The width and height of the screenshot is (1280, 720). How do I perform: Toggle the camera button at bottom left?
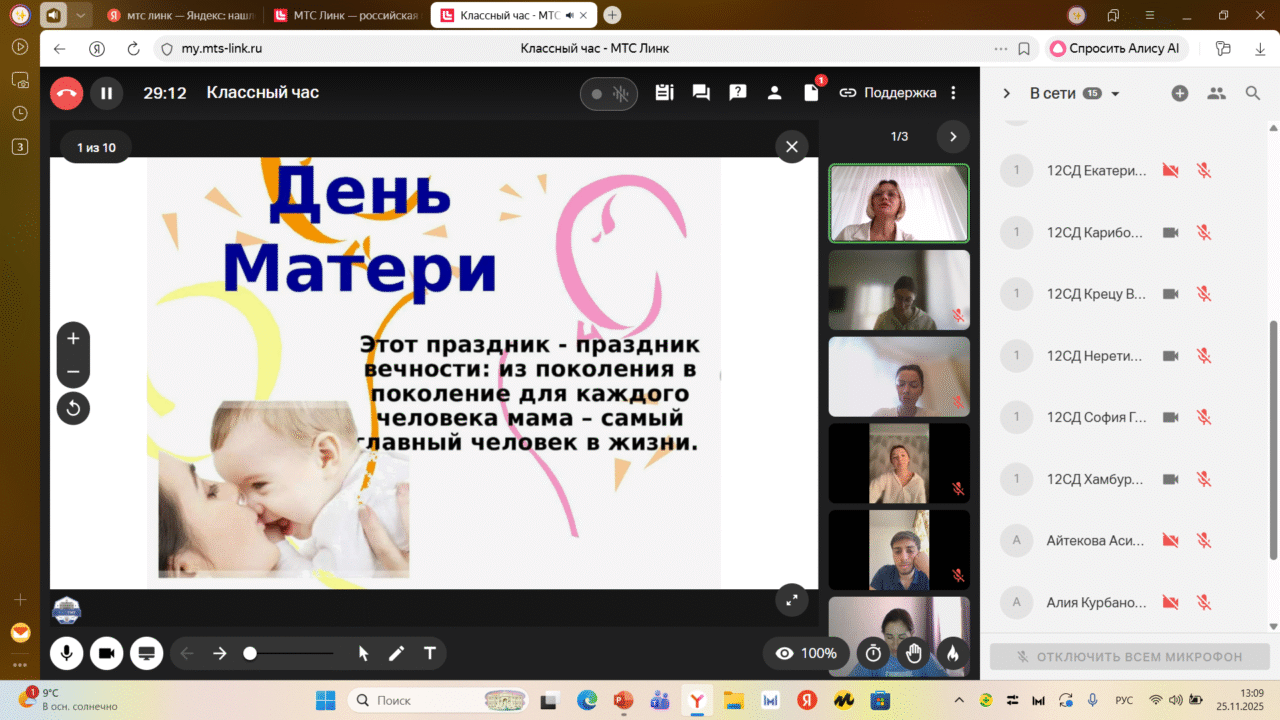pyautogui.click(x=106, y=653)
